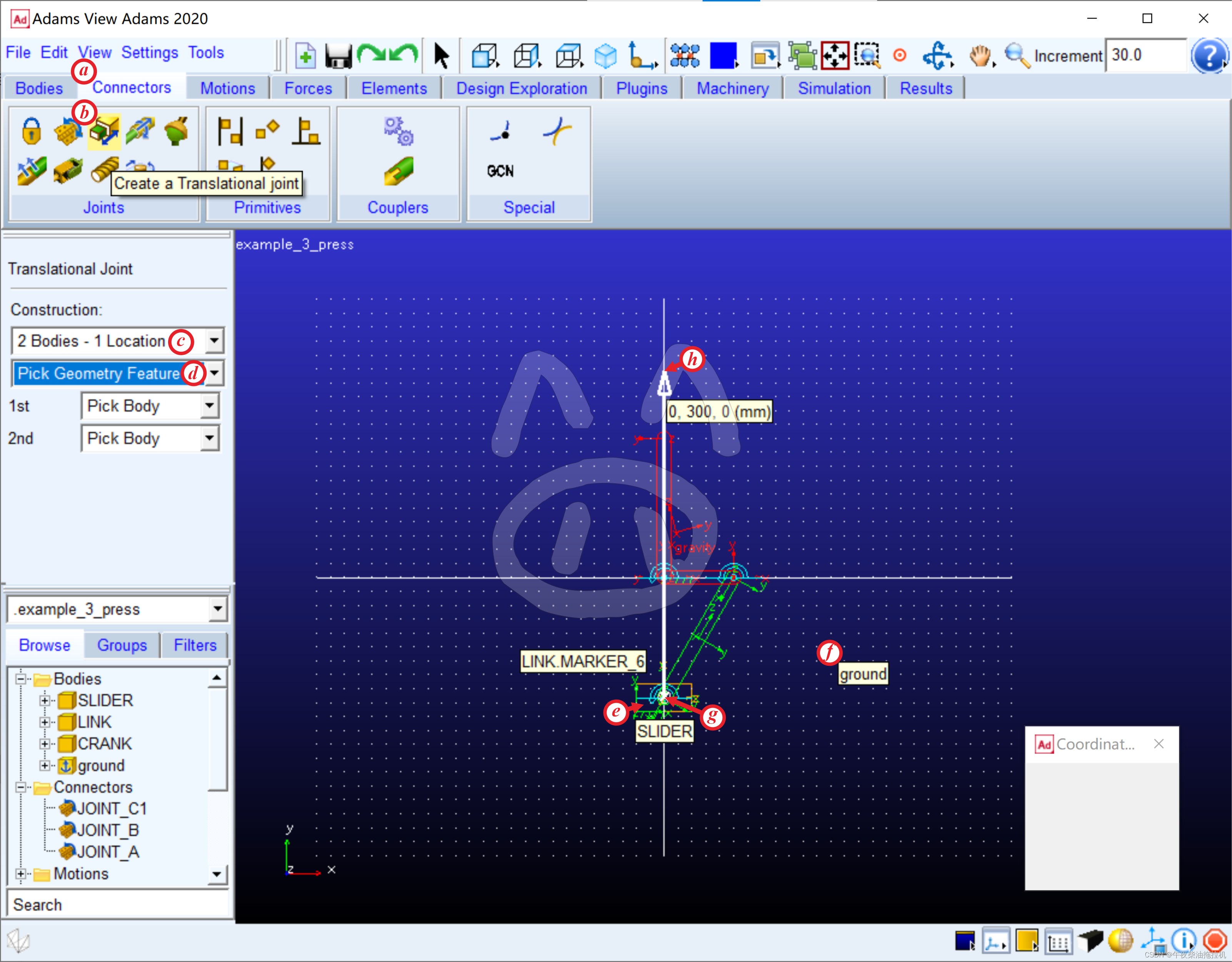Click the blue background color swatch
Image resolution: width=1232 pixels, height=962 pixels.
[x=723, y=55]
